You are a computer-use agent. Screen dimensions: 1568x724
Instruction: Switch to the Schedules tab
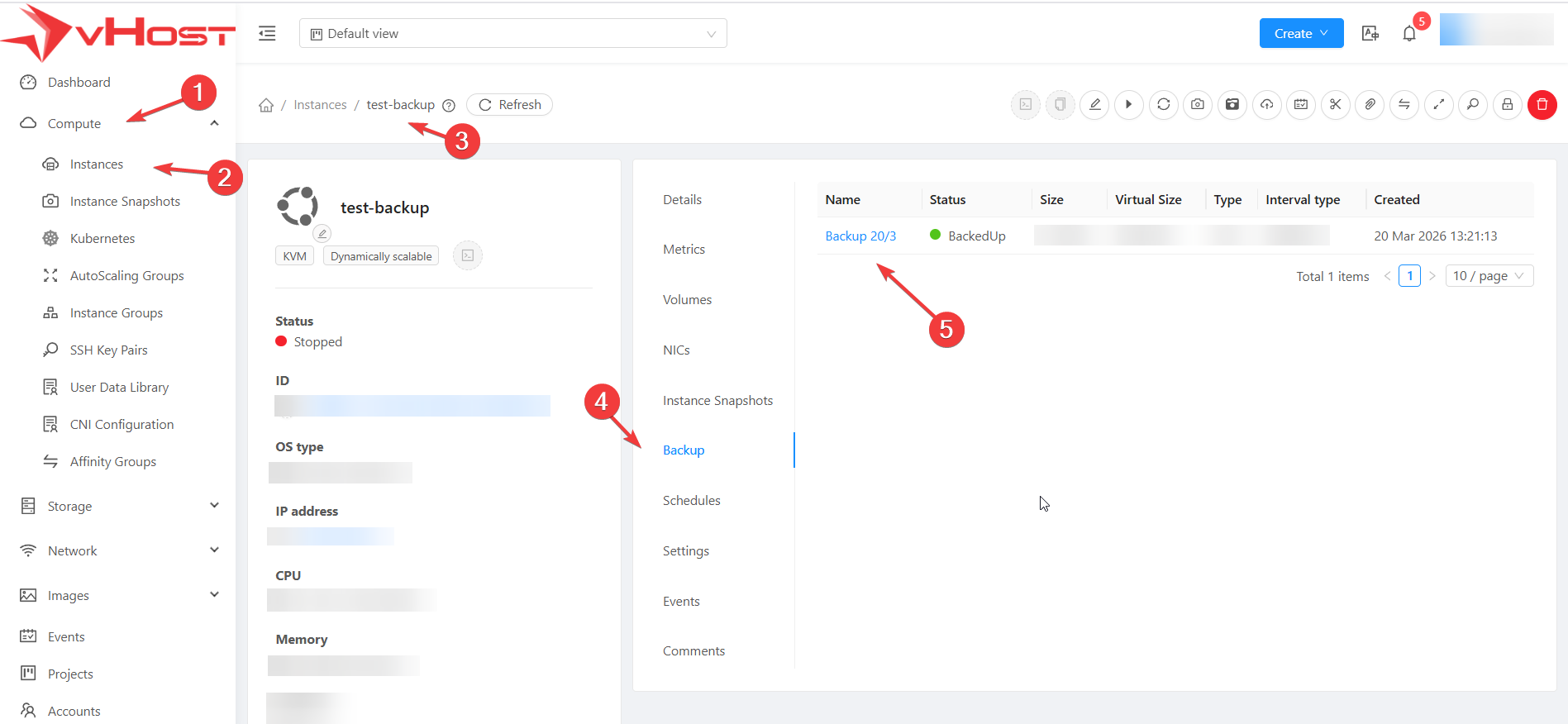pyautogui.click(x=691, y=501)
